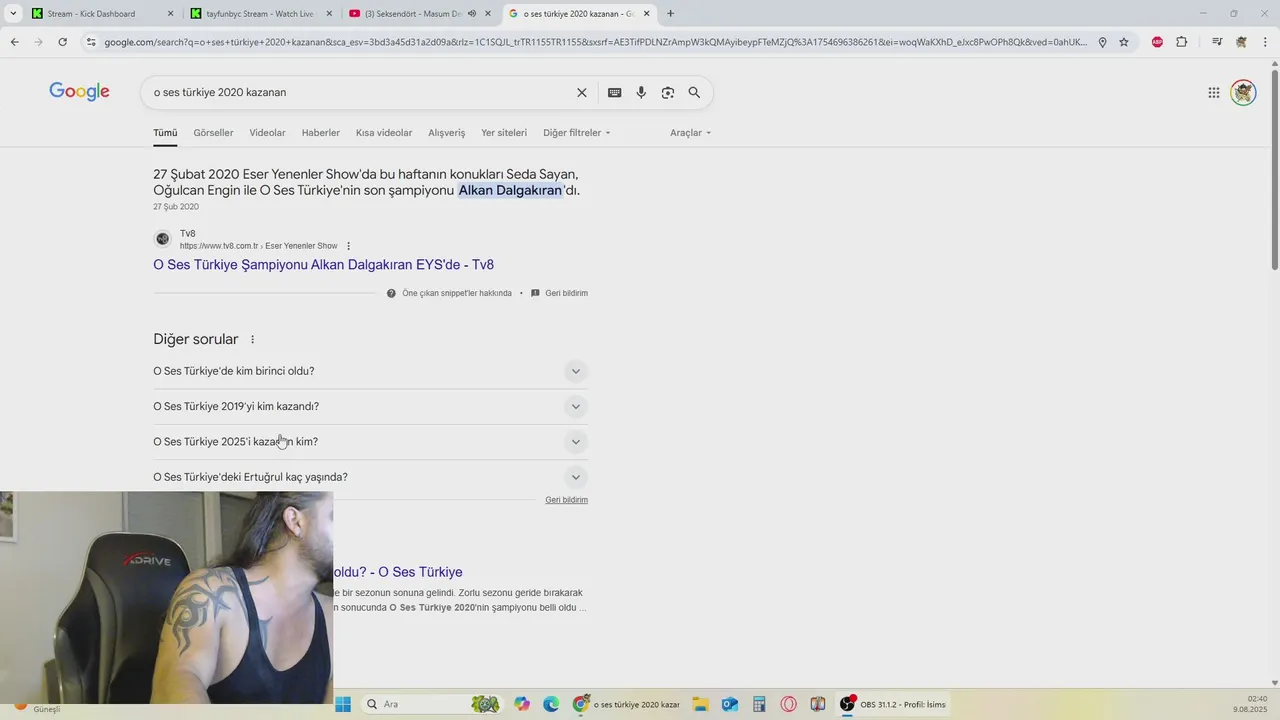This screenshot has height=720, width=1280.
Task: Search by image with the Lens icon
Action: pos(668,92)
